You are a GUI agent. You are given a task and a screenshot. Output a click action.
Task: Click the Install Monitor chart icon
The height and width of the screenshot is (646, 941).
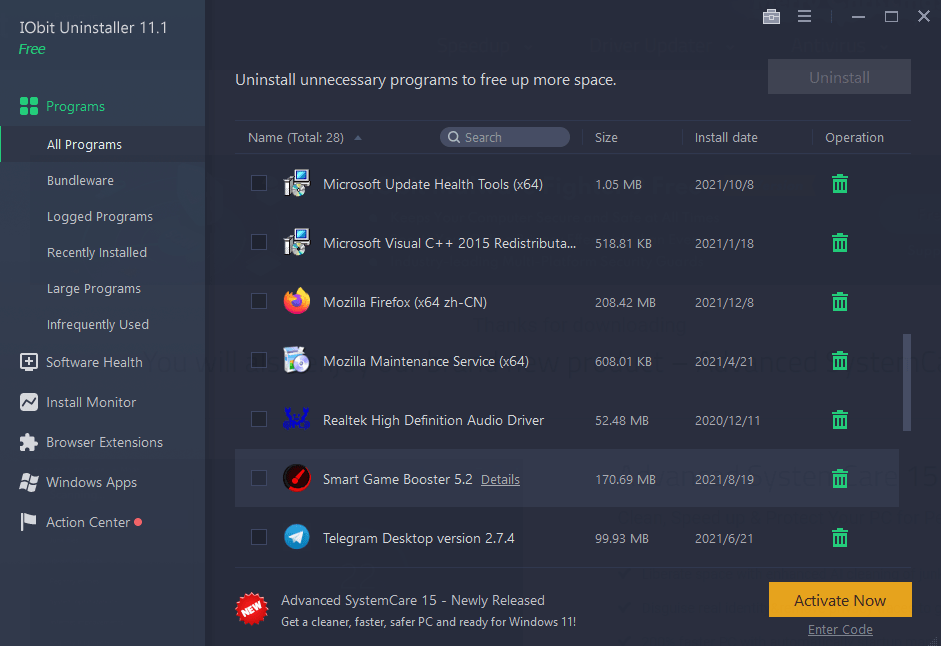tap(28, 402)
